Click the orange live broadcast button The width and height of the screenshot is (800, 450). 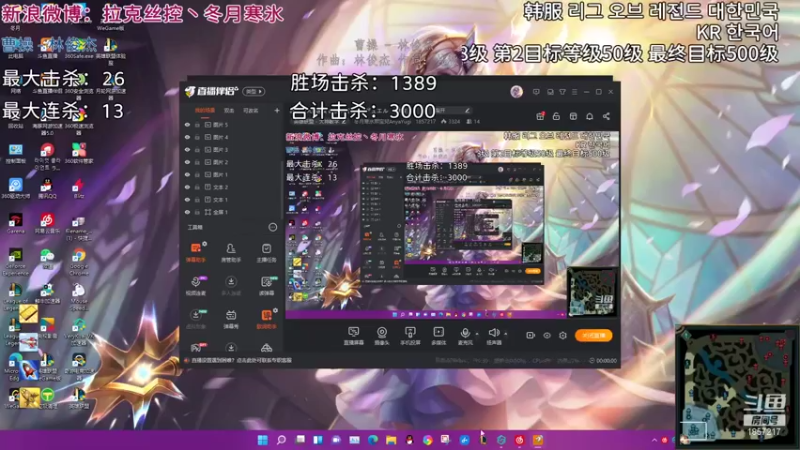click(x=594, y=335)
